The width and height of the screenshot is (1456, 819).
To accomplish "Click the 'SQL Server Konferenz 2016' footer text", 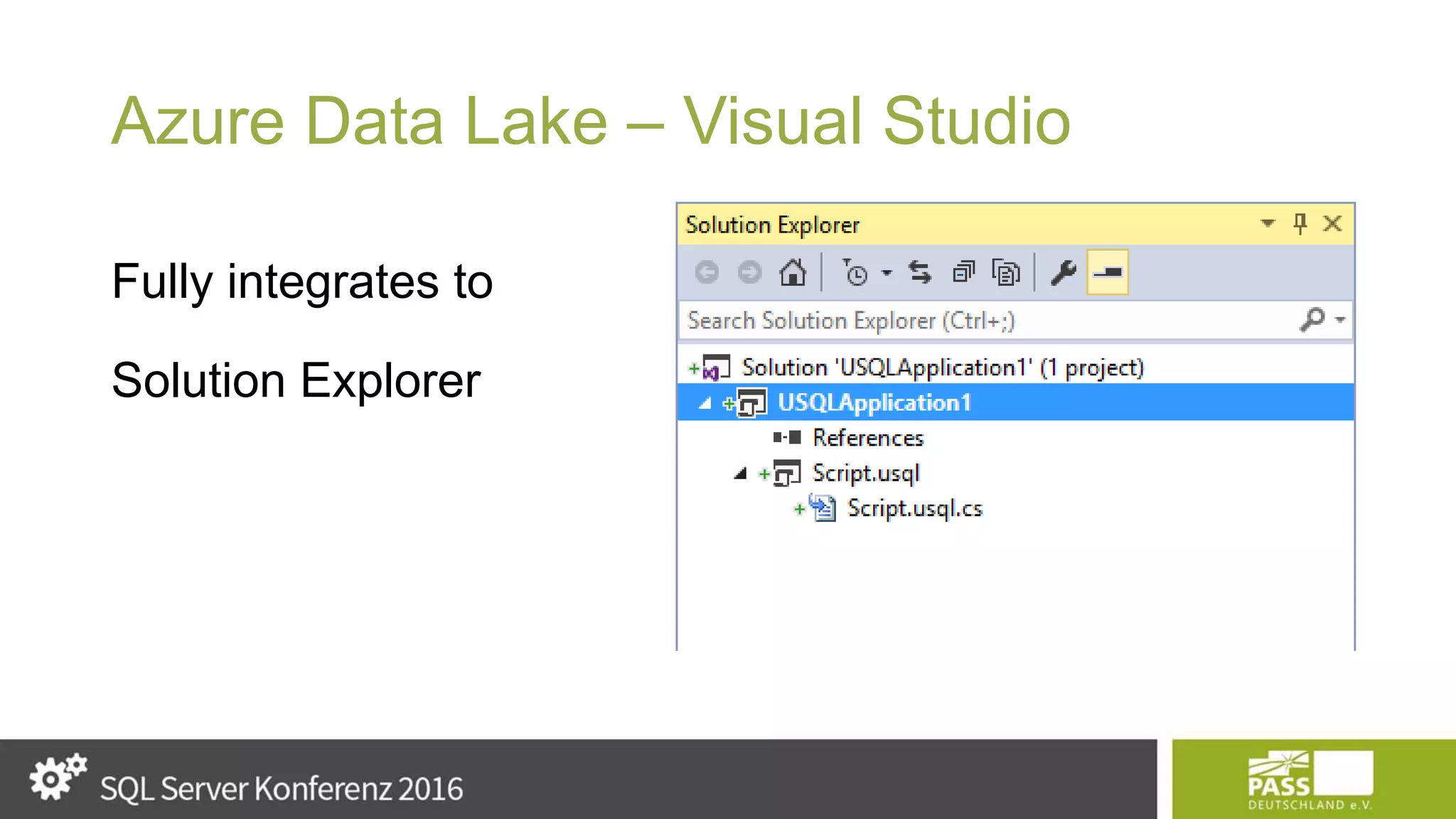I will 282,788.
